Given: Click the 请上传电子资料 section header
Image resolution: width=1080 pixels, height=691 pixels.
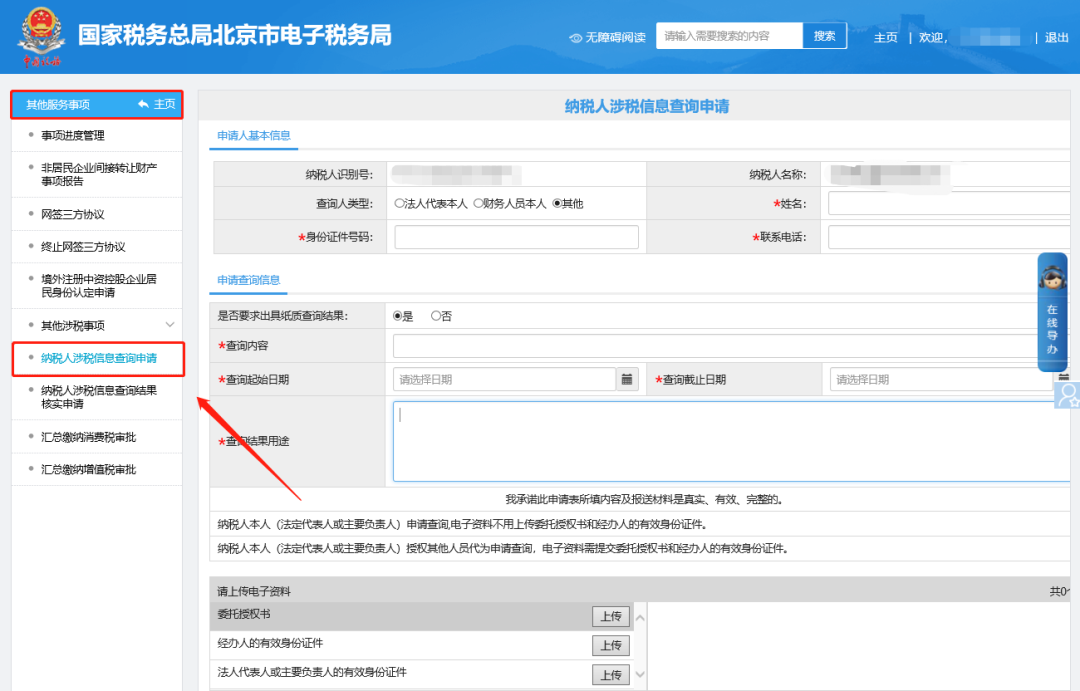Looking at the screenshot, I should click(254, 591).
